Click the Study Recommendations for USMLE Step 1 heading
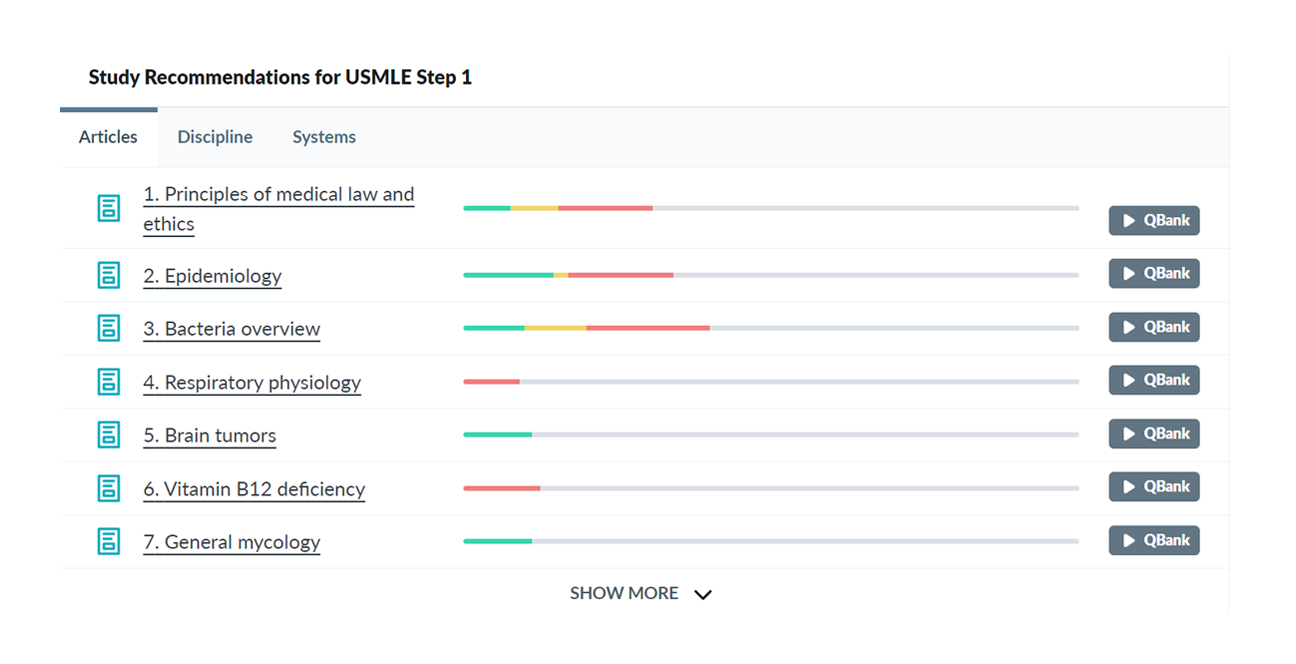This screenshot has height=664, width=1296. 280,77
